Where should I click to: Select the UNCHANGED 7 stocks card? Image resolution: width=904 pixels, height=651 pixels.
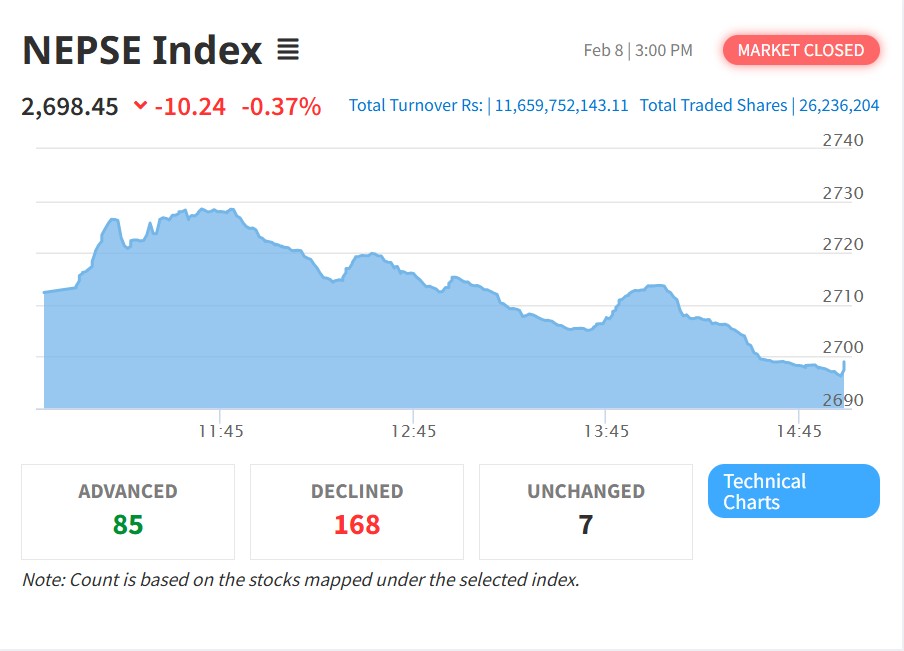coord(586,511)
